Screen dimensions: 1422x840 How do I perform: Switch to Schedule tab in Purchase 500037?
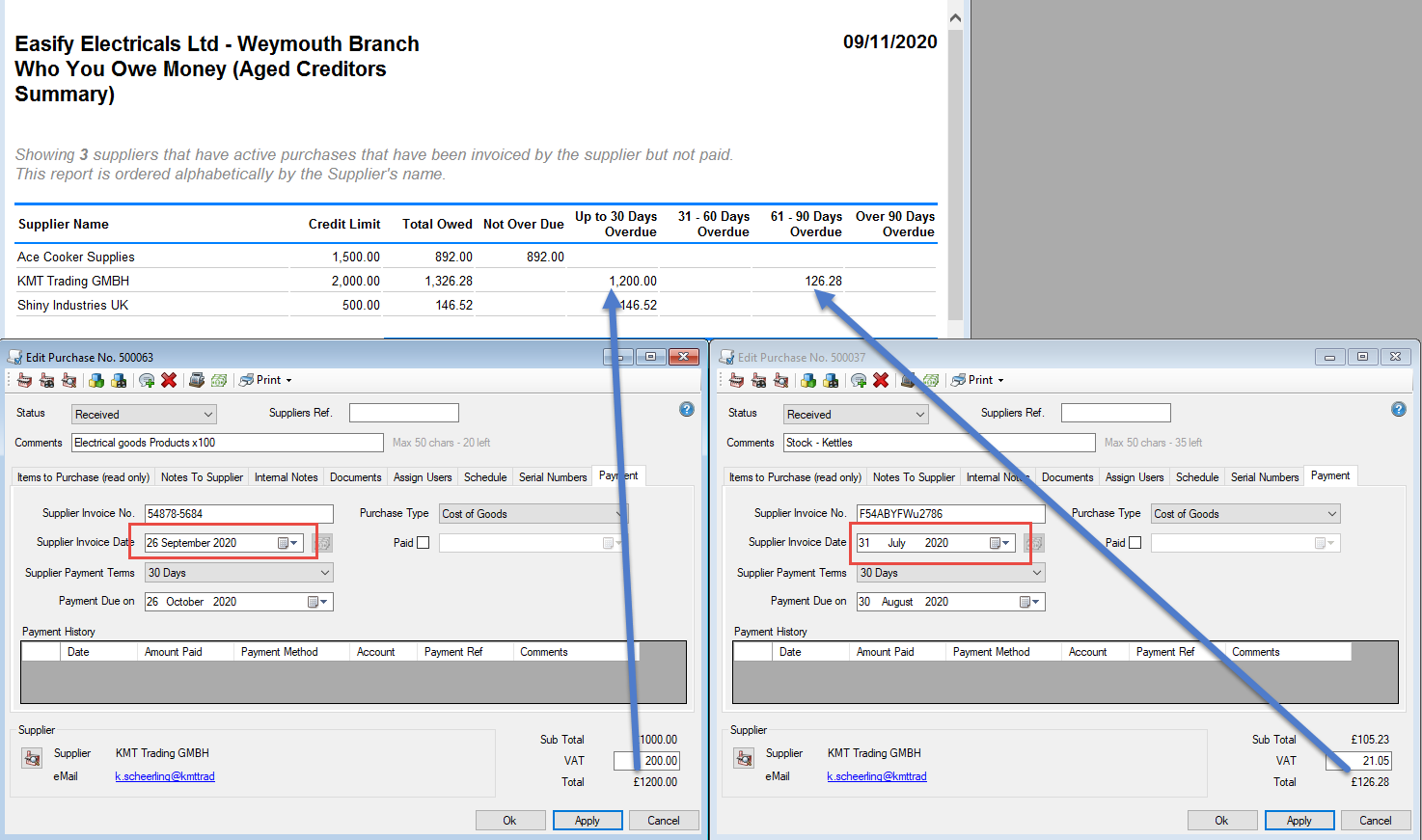[x=1197, y=477]
